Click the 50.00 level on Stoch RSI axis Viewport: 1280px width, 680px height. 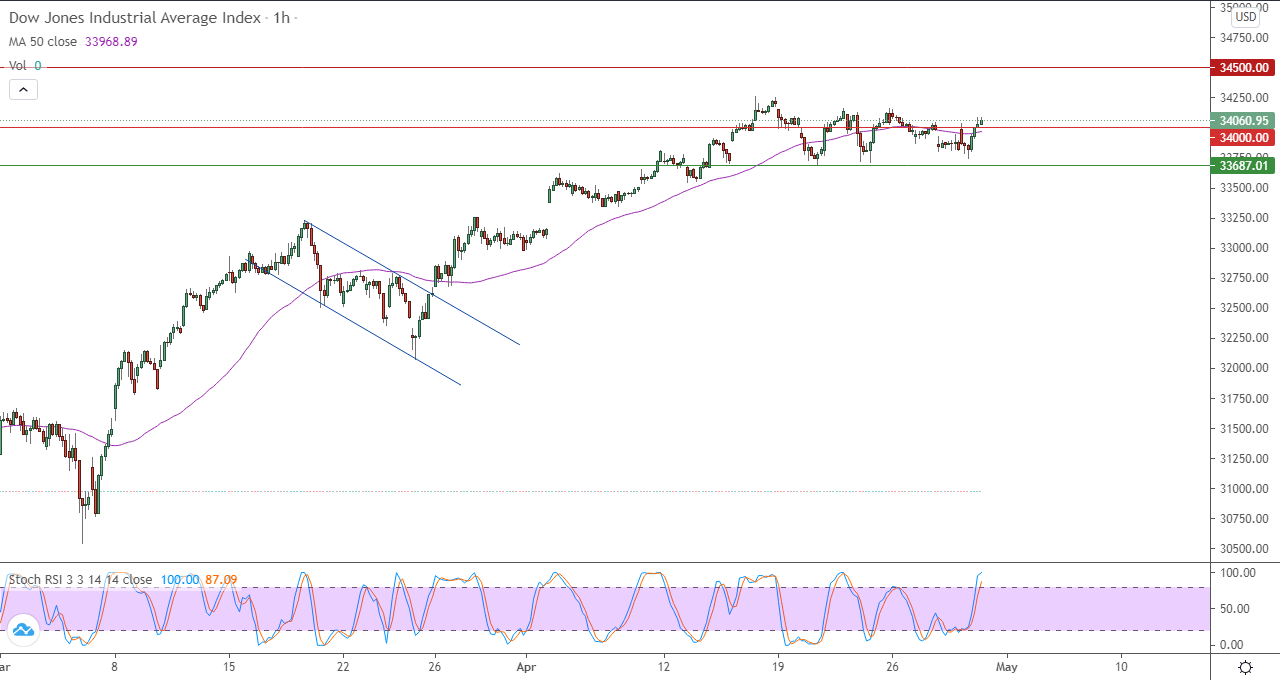click(1234, 608)
